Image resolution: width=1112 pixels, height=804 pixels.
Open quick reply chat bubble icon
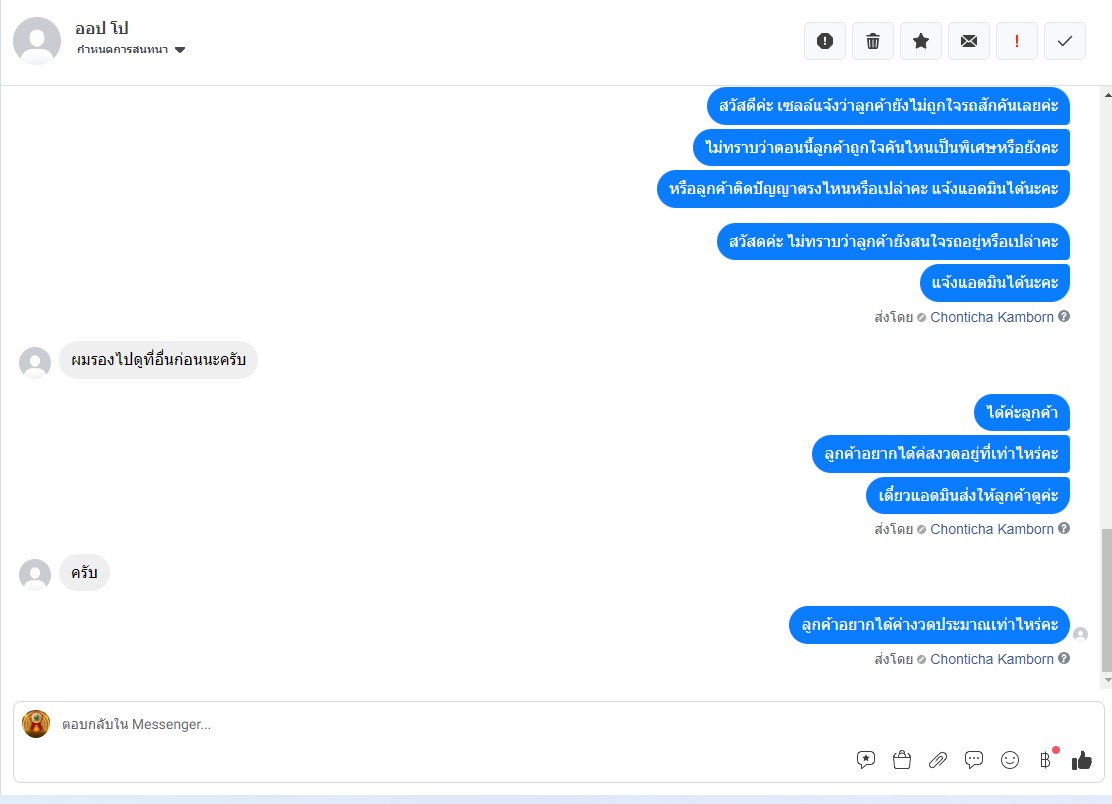[x=974, y=760]
